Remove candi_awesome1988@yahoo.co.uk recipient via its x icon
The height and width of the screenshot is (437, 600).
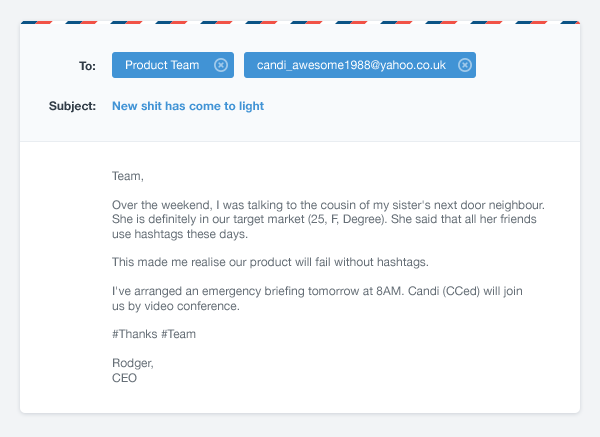pyautogui.click(x=464, y=65)
